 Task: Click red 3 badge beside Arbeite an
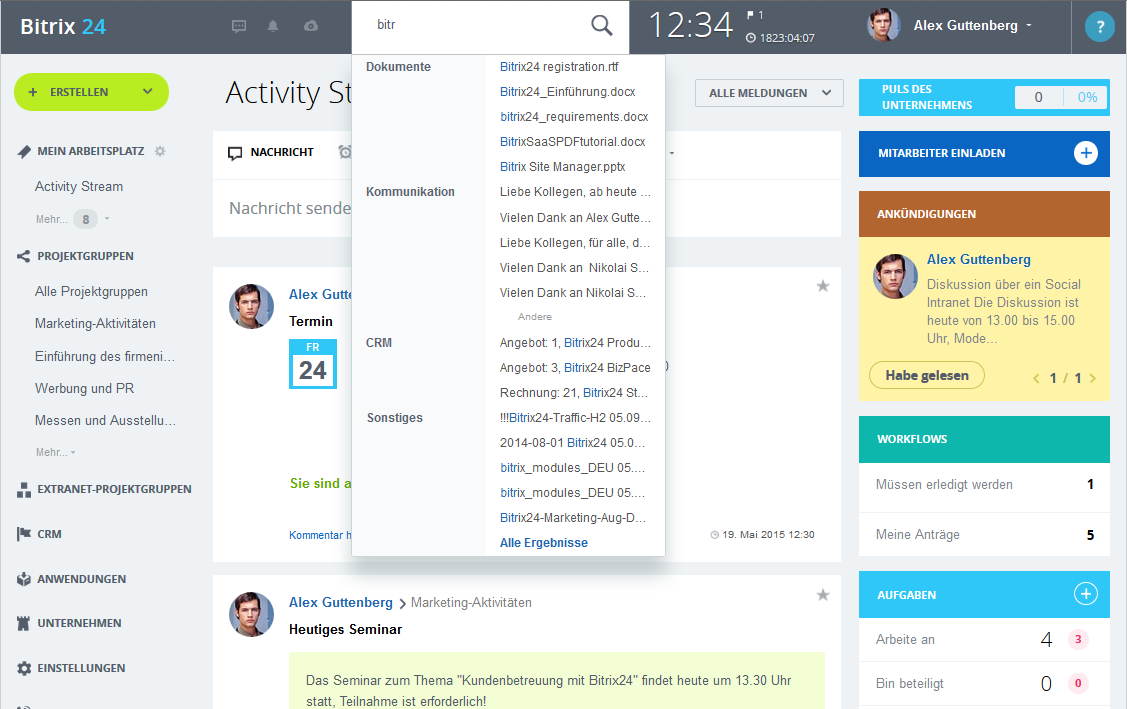pos(1077,639)
